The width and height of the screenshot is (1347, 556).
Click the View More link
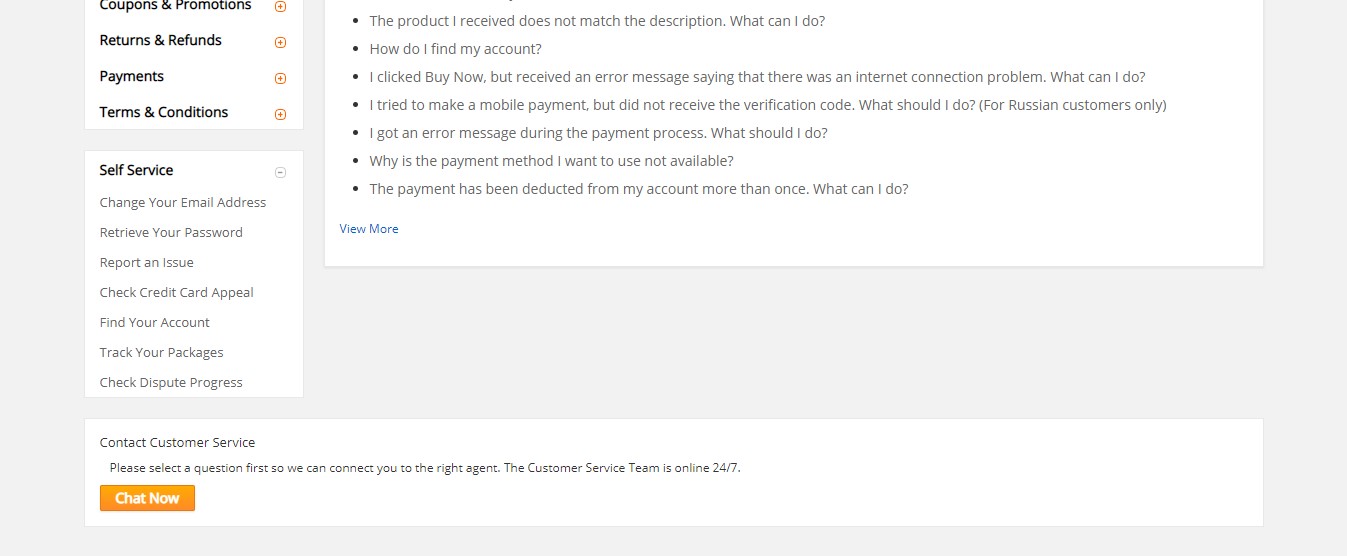(x=369, y=229)
